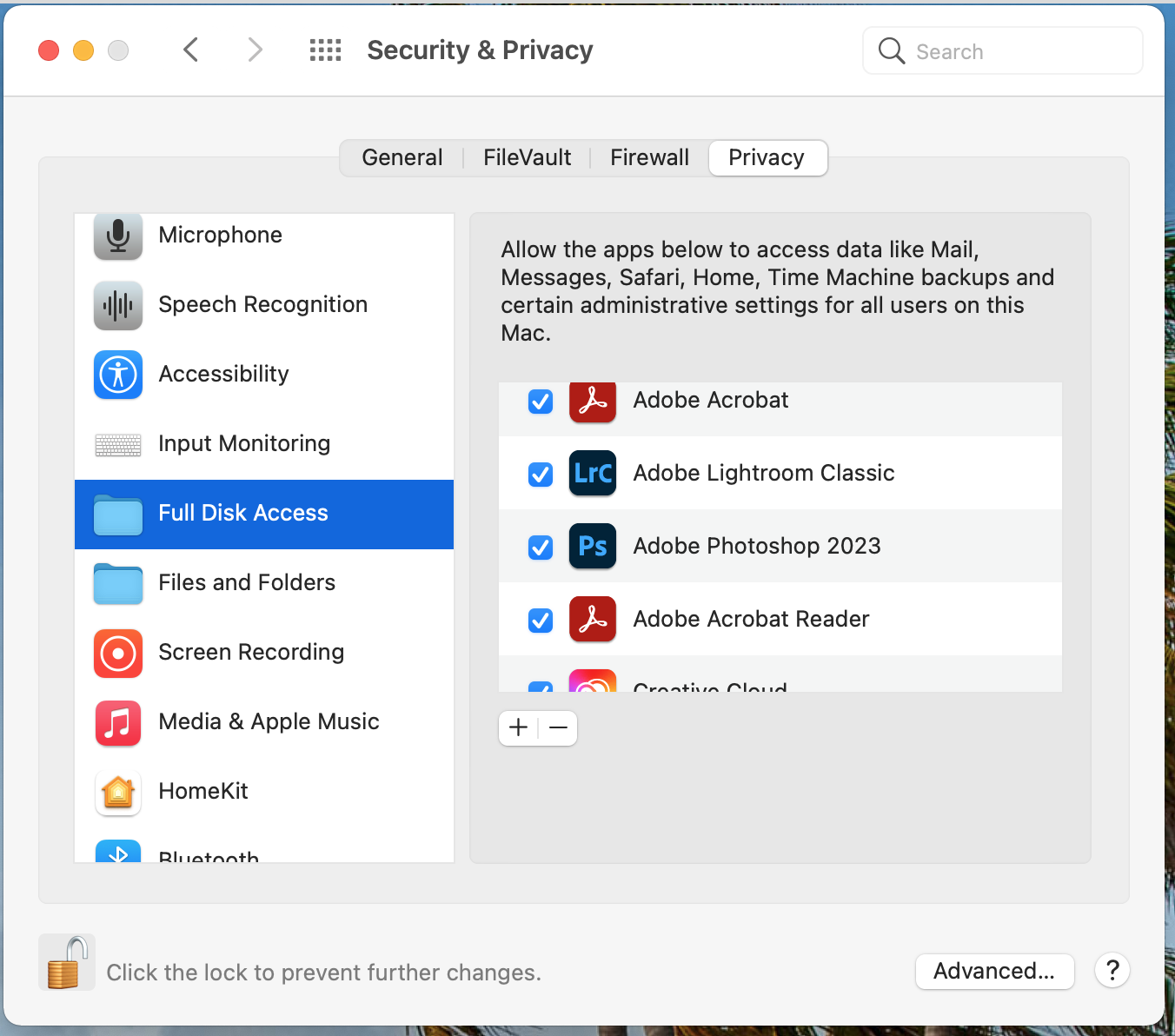The height and width of the screenshot is (1036, 1175).
Task: Click the Search field
Action: tap(1003, 51)
